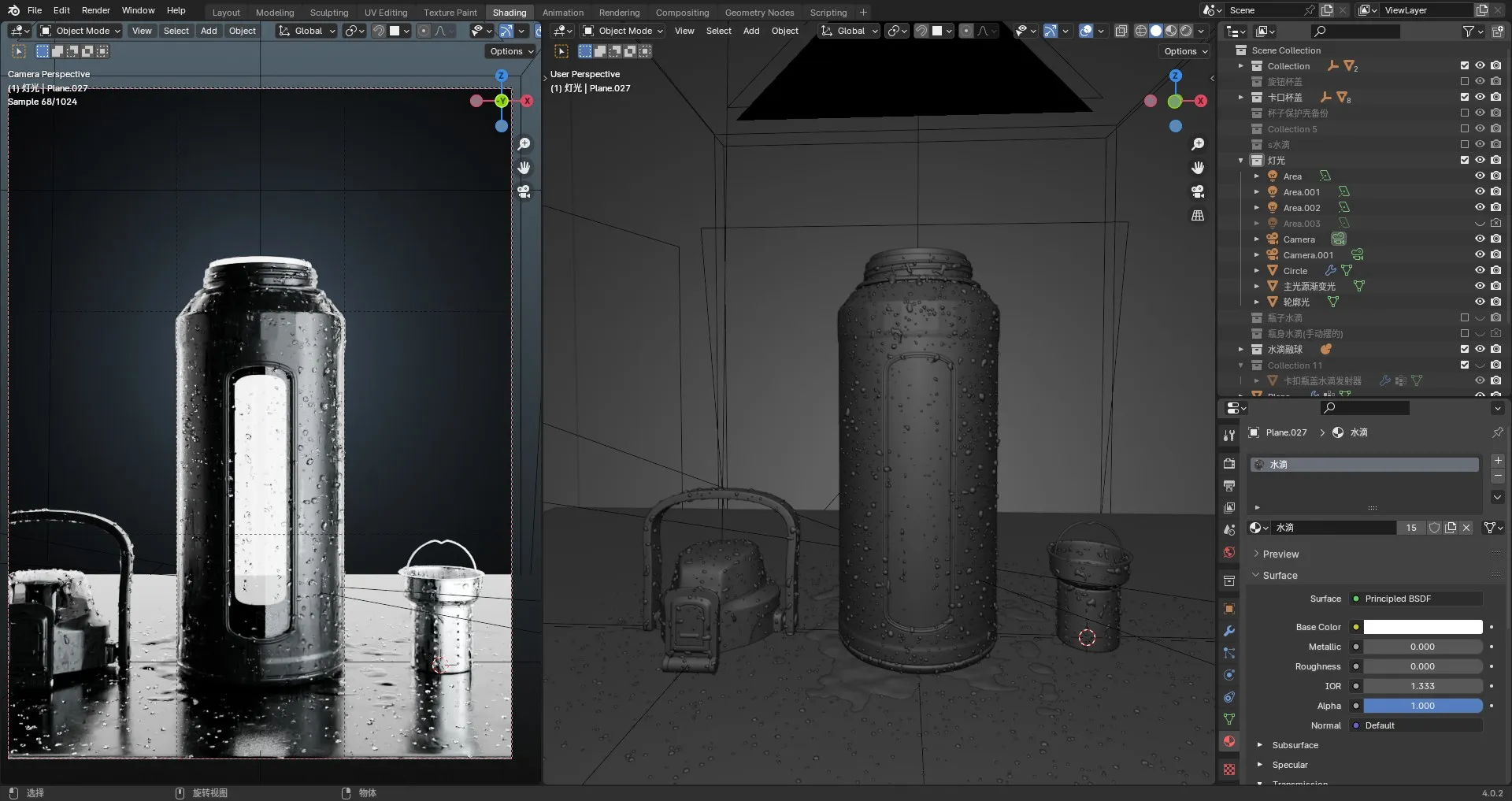
Task: Open Object Mode dropdown in right viewport
Action: 623,31
